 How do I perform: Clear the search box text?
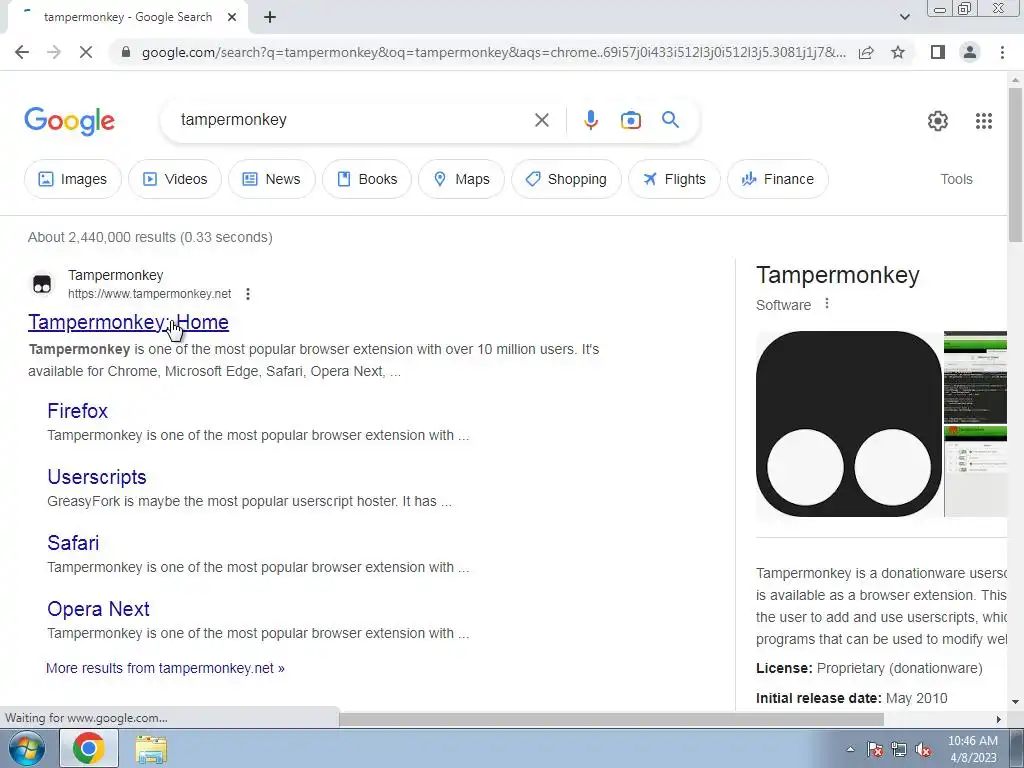tap(541, 120)
